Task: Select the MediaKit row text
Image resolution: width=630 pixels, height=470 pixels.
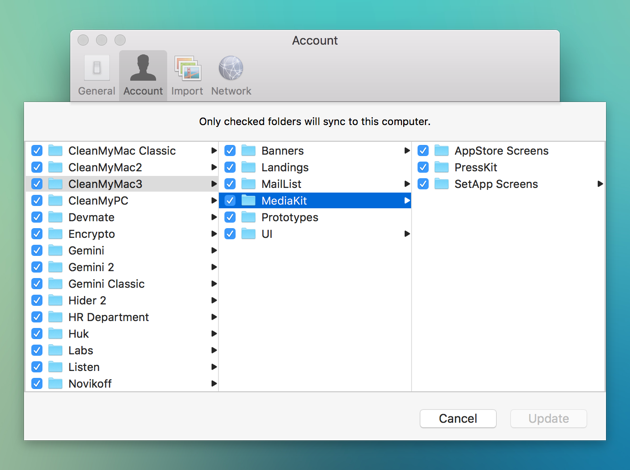Action: coord(284,200)
